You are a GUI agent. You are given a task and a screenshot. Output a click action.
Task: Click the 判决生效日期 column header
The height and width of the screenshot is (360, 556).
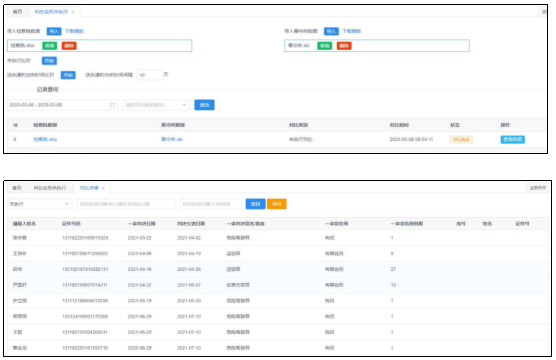[191, 224]
